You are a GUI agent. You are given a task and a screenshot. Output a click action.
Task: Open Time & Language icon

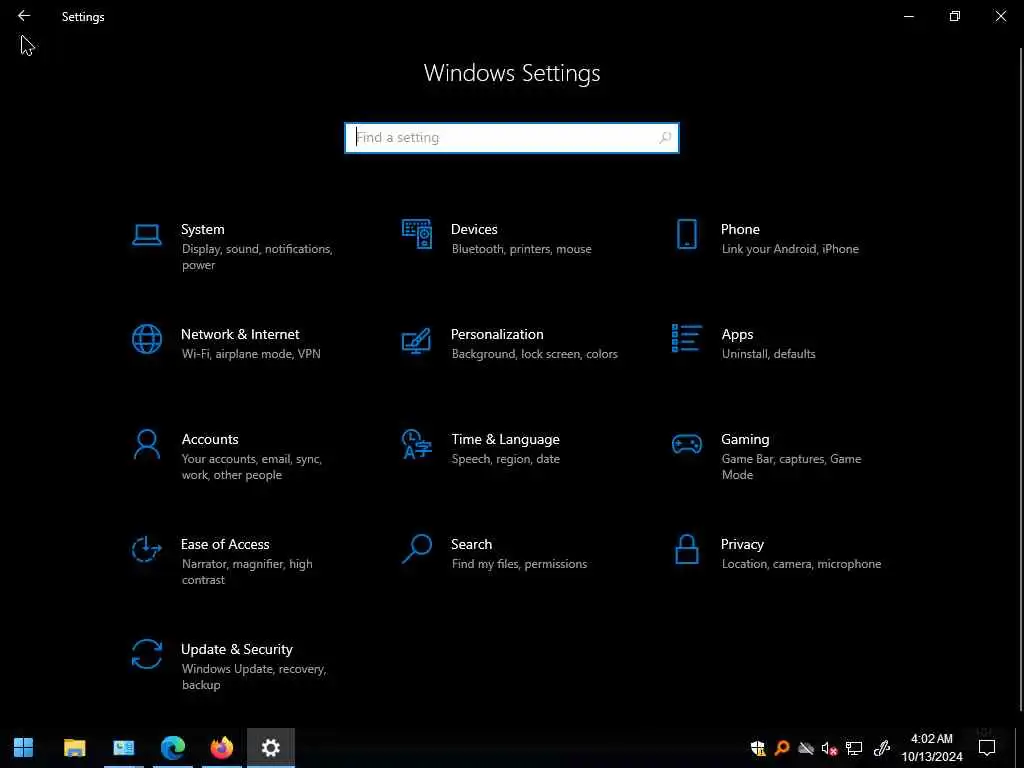click(x=417, y=444)
